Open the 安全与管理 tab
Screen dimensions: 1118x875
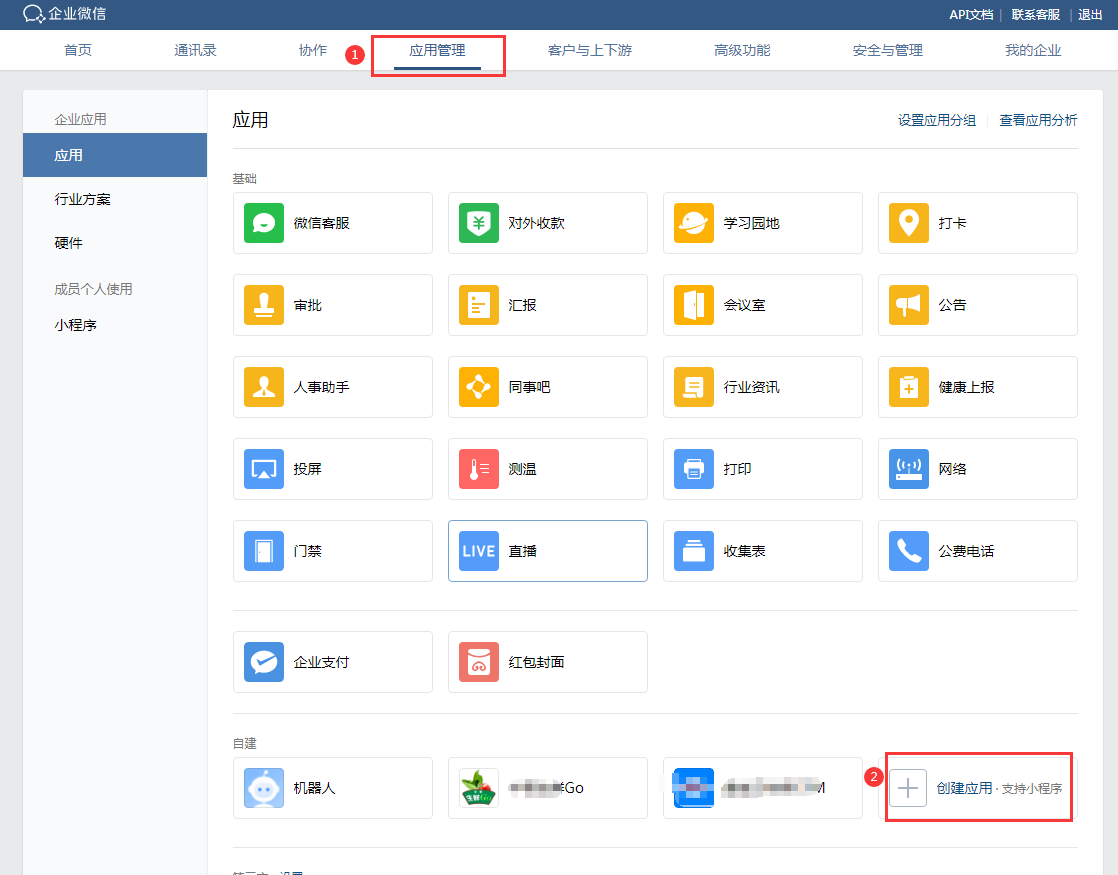click(x=888, y=50)
